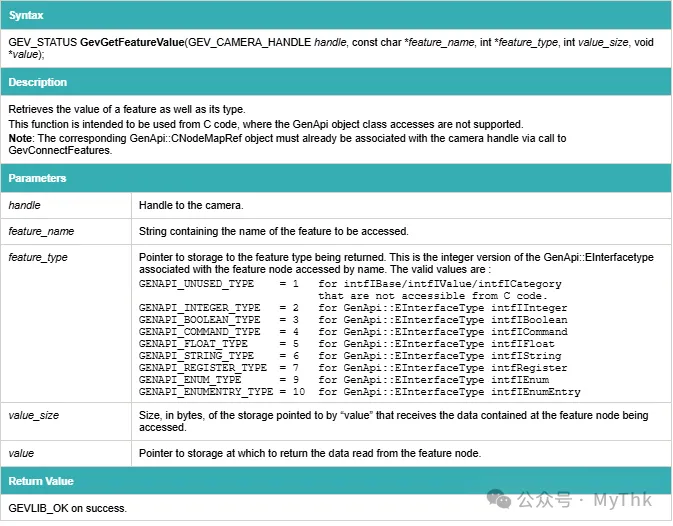The image size is (673, 526).
Task: Click the GevGetFeatureValue function name
Action: pyautogui.click(x=132, y=42)
